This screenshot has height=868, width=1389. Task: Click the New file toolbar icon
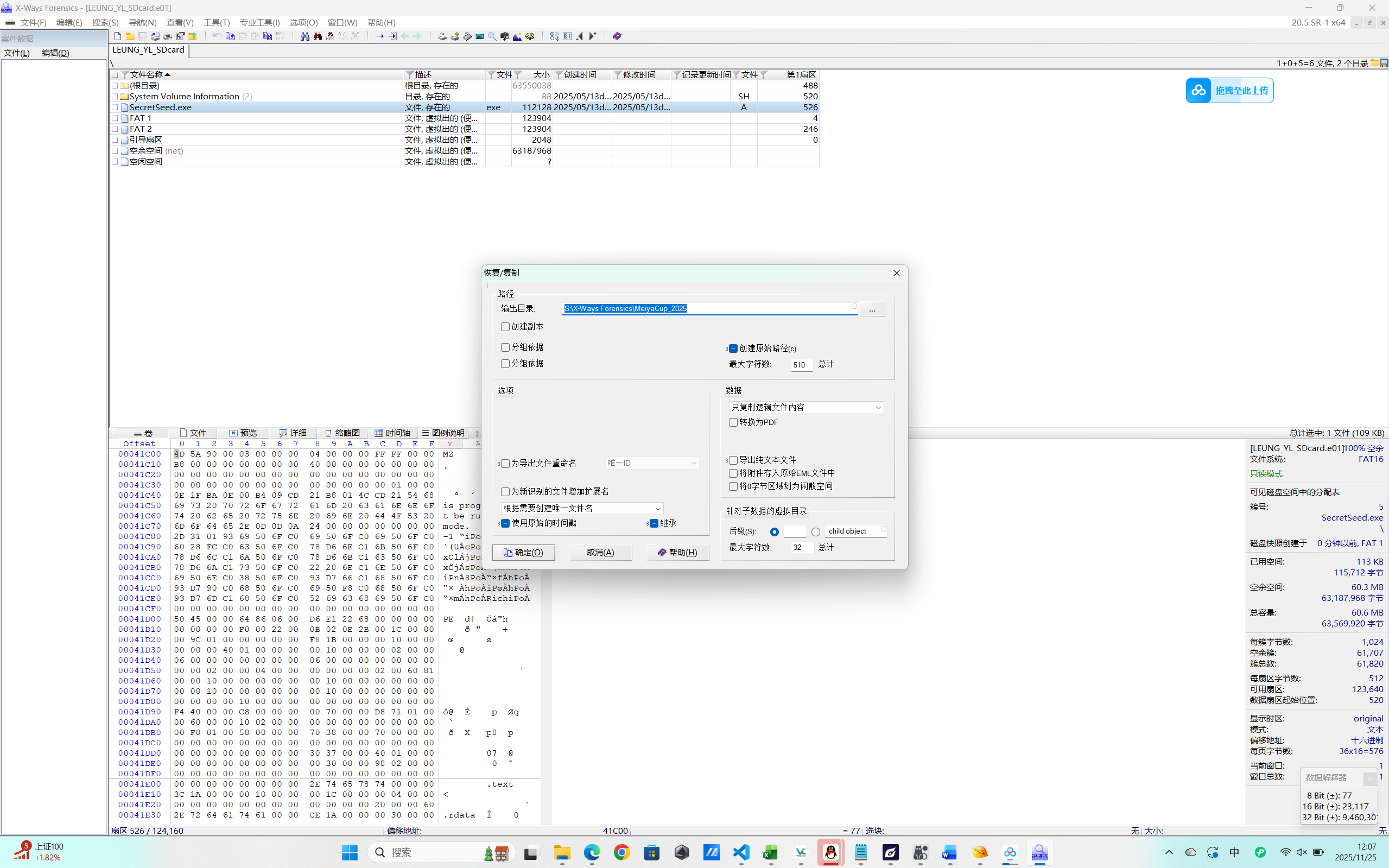[118, 36]
